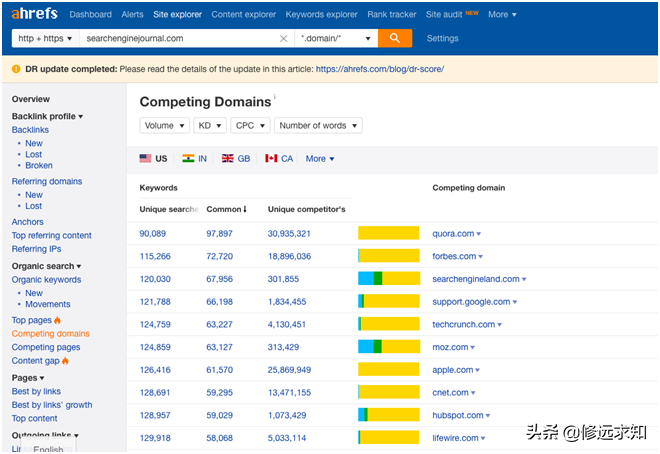This screenshot has height=454, width=660.
Task: Click the ahrefs logo
Action: [x=35, y=14]
